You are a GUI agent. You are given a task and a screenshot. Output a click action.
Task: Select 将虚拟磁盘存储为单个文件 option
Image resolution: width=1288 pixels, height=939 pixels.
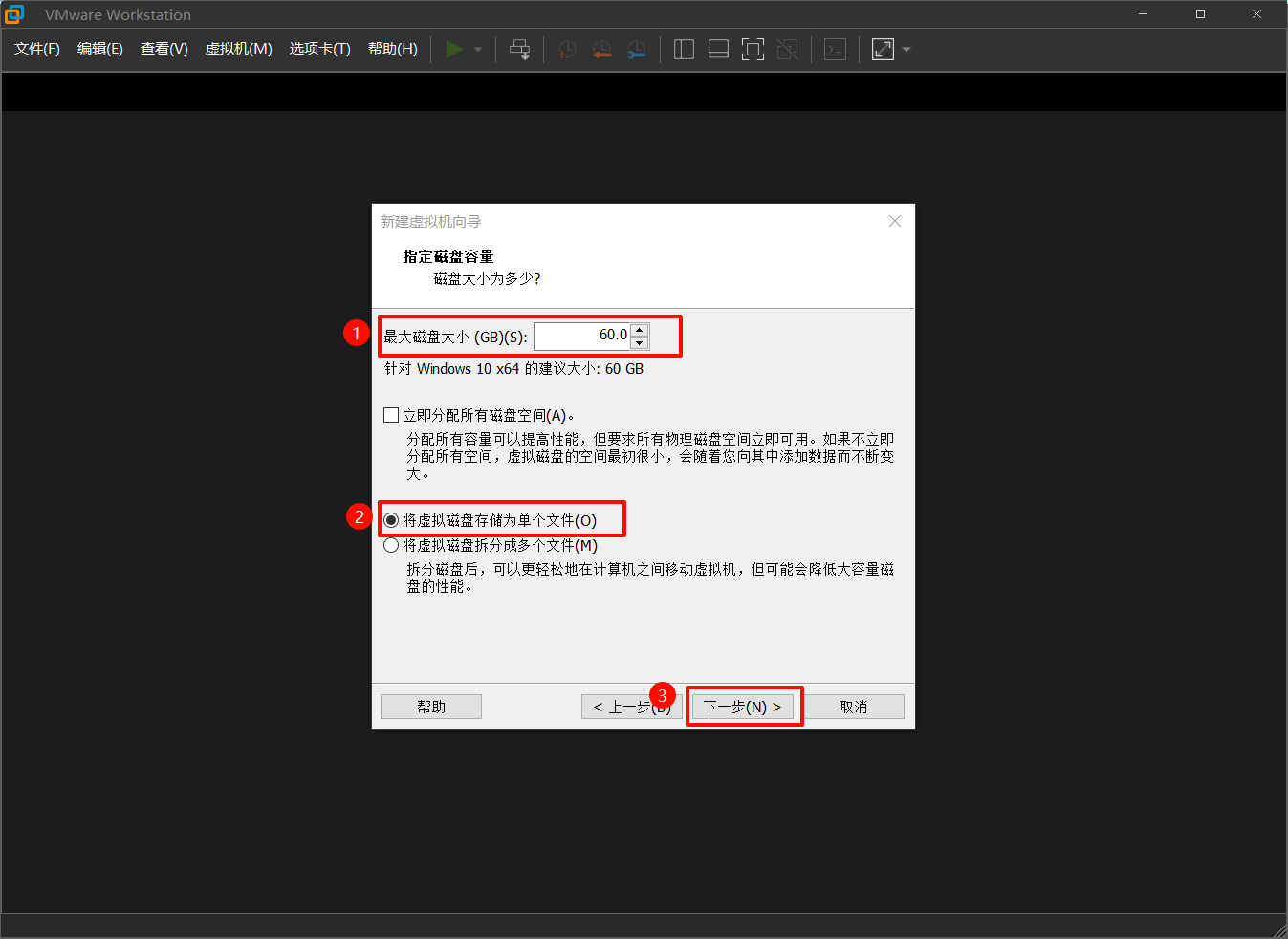pos(391,519)
